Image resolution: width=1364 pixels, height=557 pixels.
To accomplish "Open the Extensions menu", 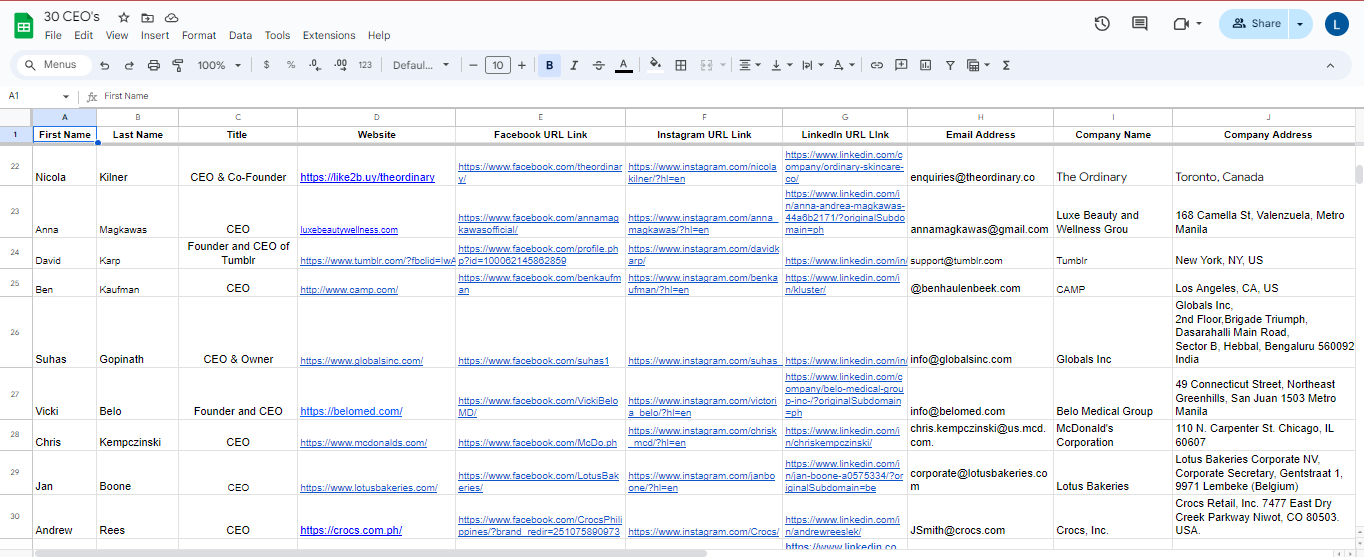I will [329, 35].
